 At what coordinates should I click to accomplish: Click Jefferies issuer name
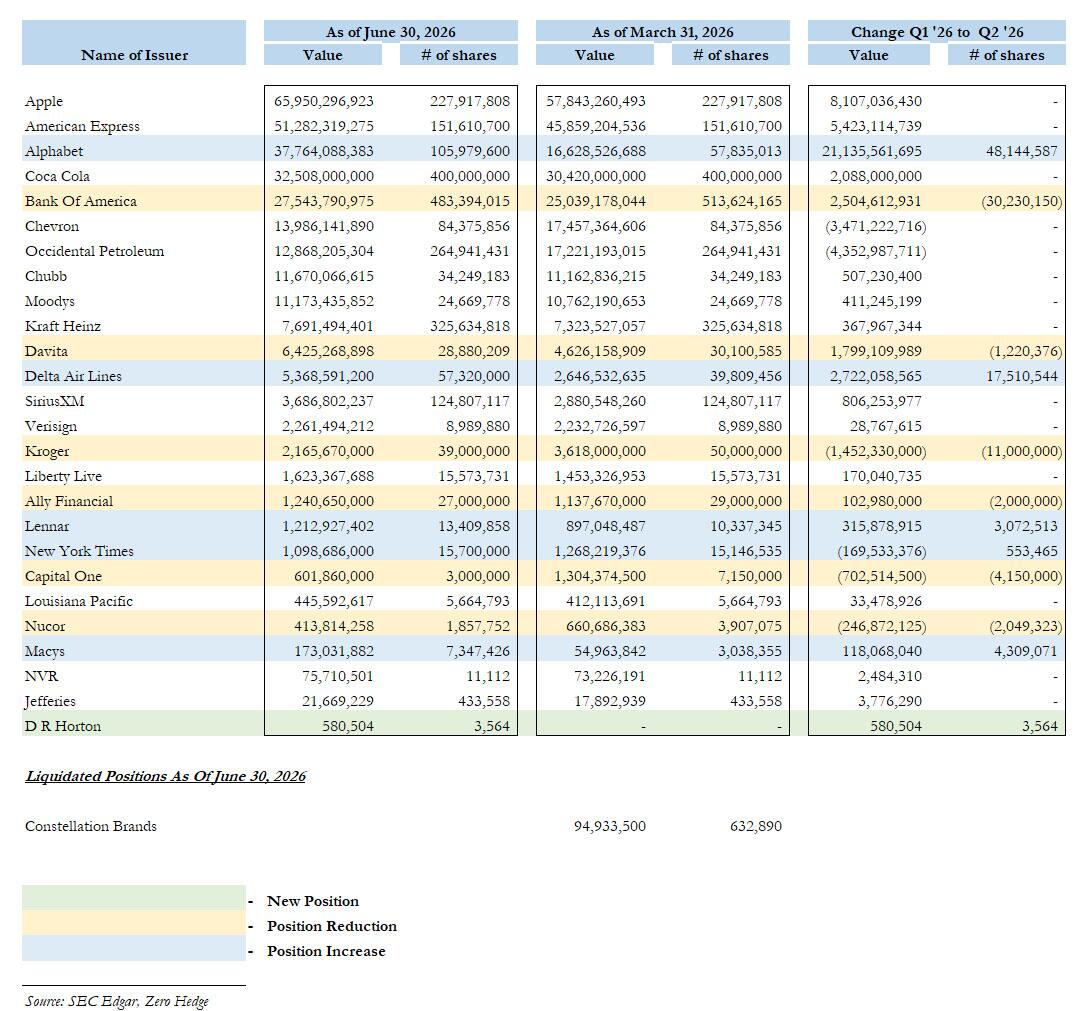coord(51,702)
